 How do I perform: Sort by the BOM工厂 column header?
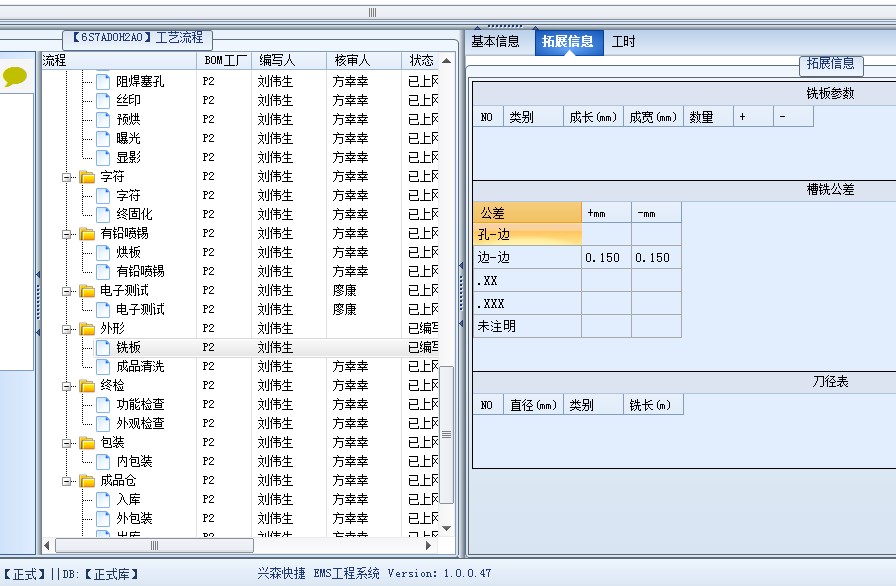[225, 61]
